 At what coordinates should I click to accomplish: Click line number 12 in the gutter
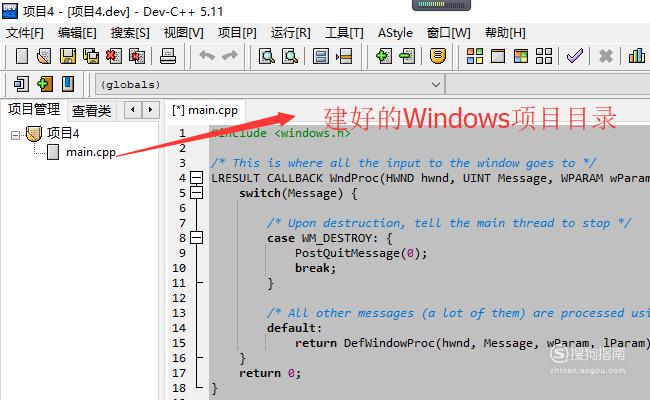(x=179, y=298)
